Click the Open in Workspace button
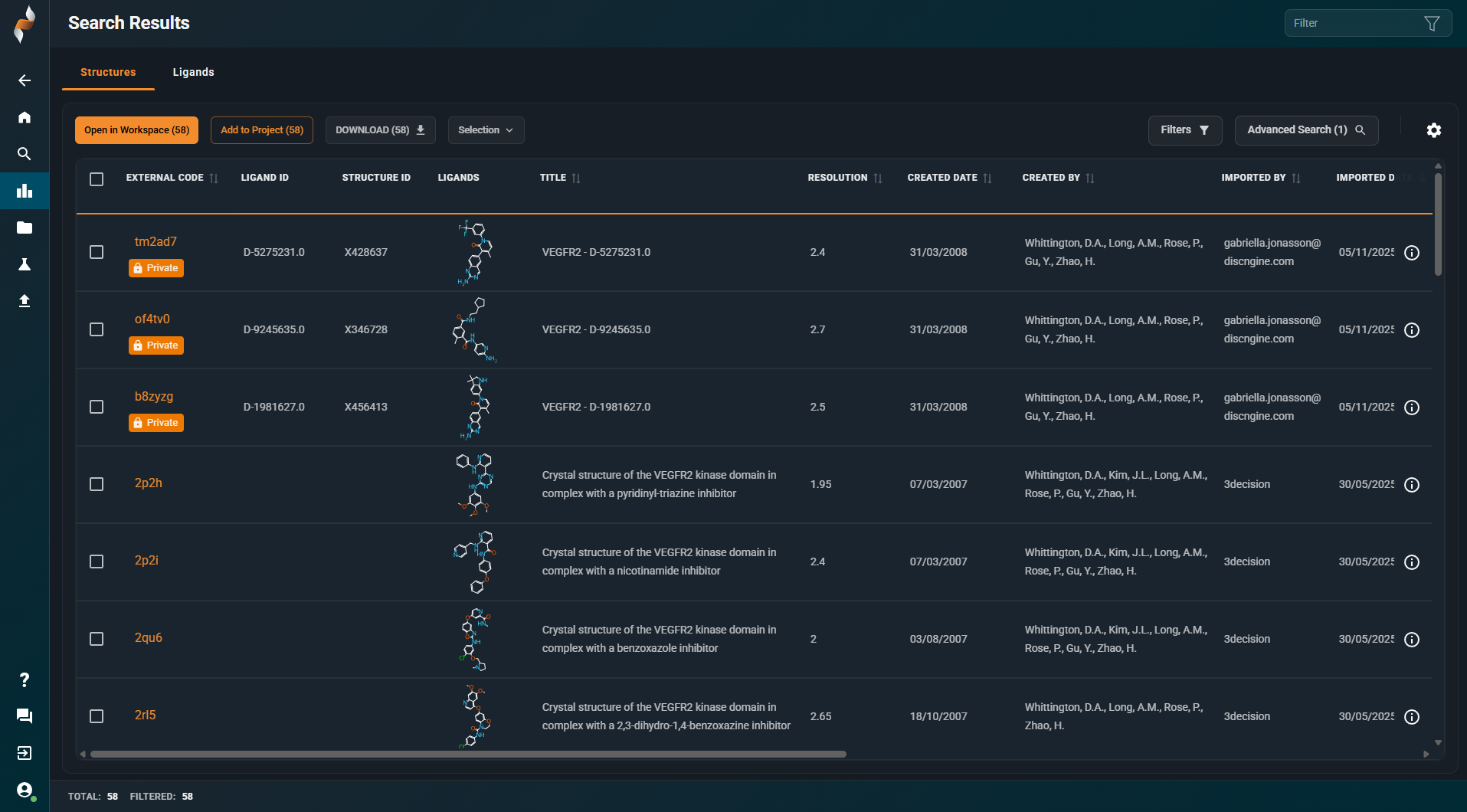 point(136,129)
